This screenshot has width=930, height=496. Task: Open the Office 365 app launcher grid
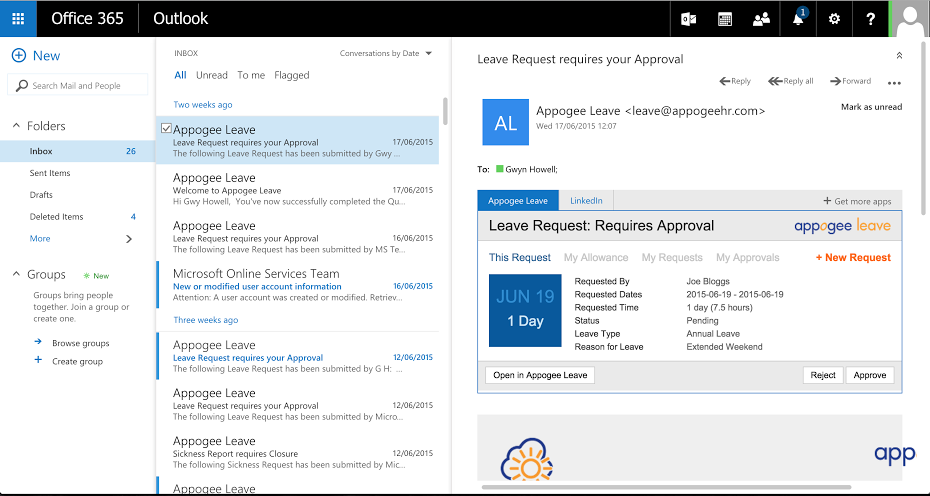[x=18, y=19]
